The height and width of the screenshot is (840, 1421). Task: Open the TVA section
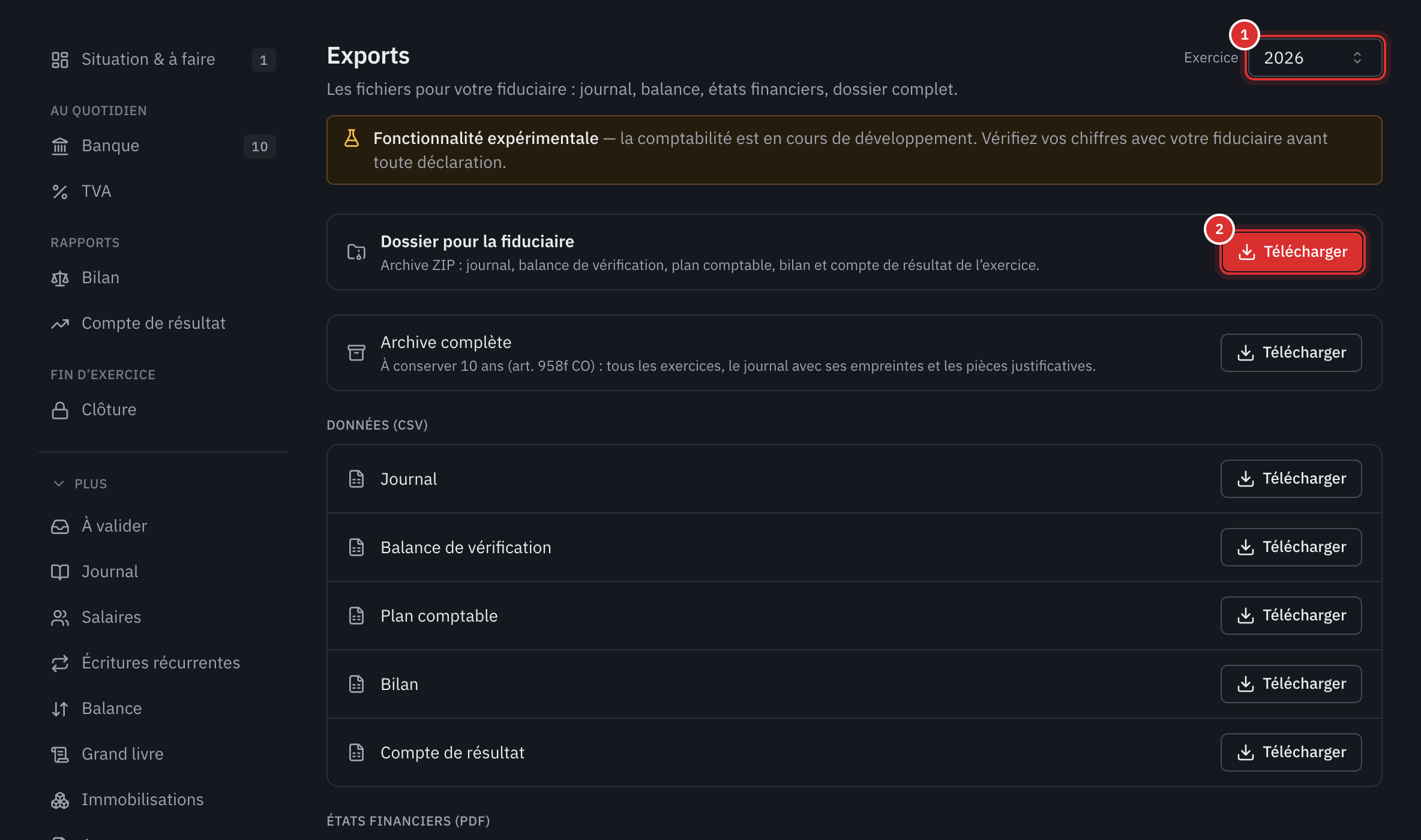(x=163, y=191)
